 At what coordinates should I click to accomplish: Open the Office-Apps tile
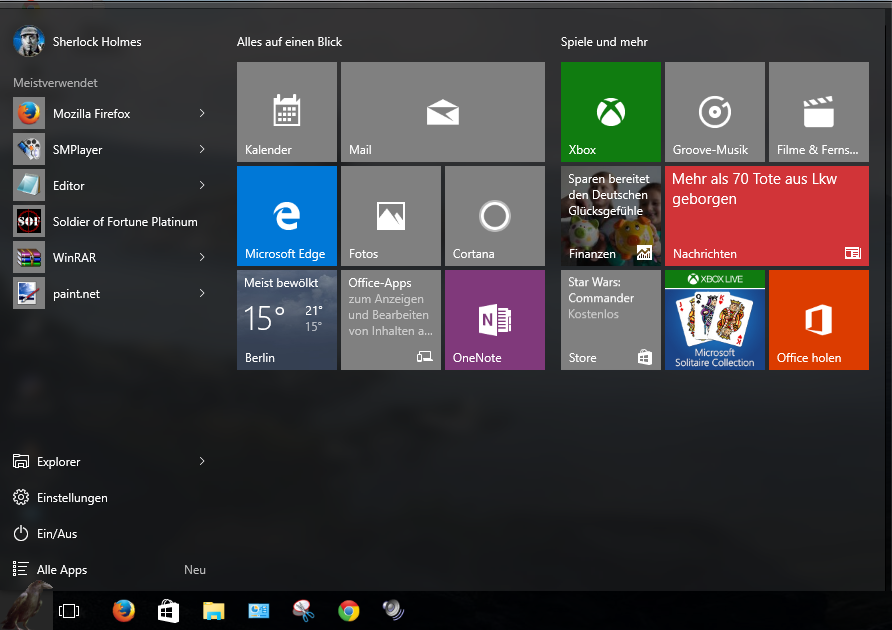click(391, 320)
